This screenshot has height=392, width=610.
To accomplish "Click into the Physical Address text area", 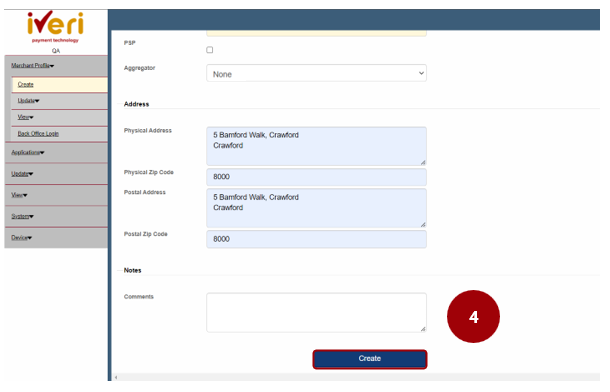I will [x=316, y=146].
